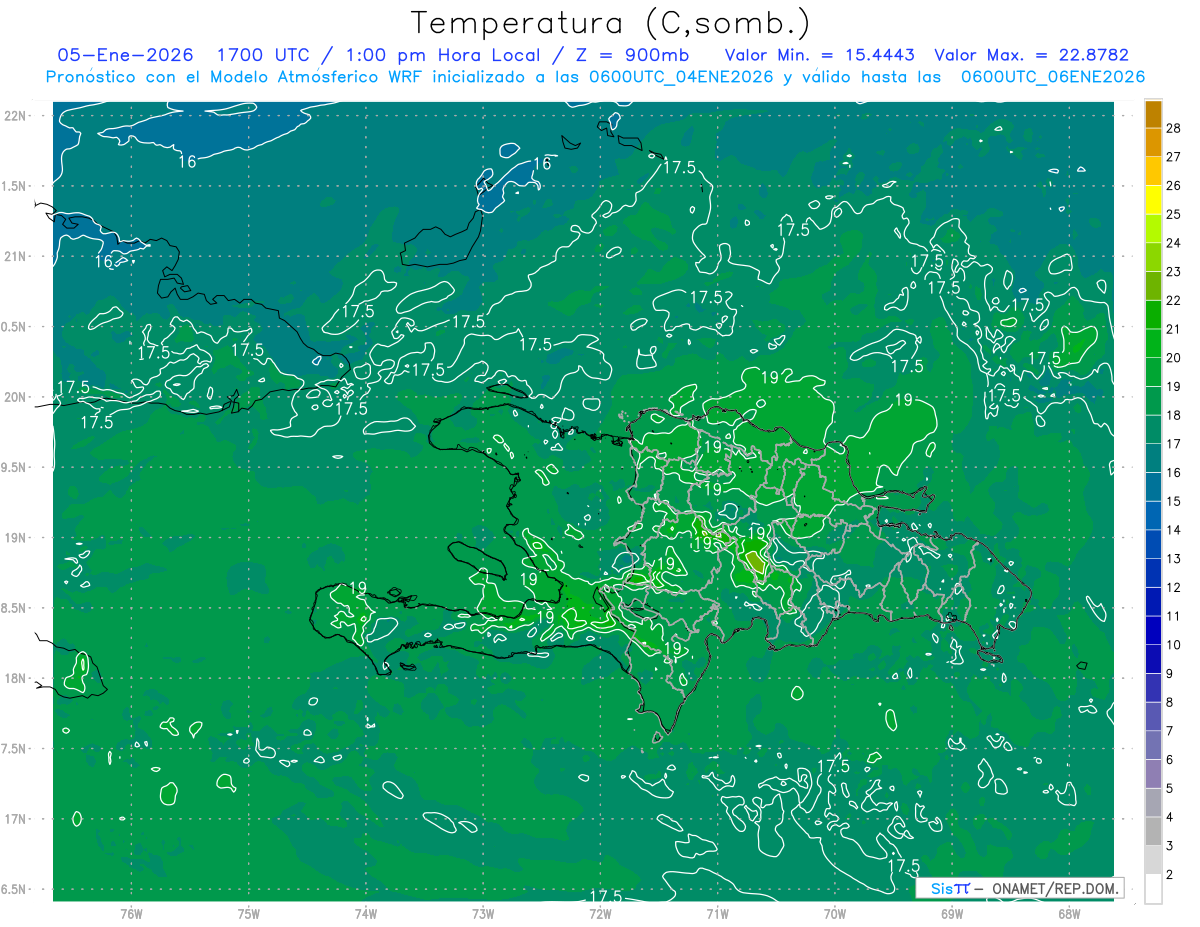This screenshot has width=1200, height=927.
Task: Pick the dark orange swatch above 28
Action: (x=1153, y=115)
